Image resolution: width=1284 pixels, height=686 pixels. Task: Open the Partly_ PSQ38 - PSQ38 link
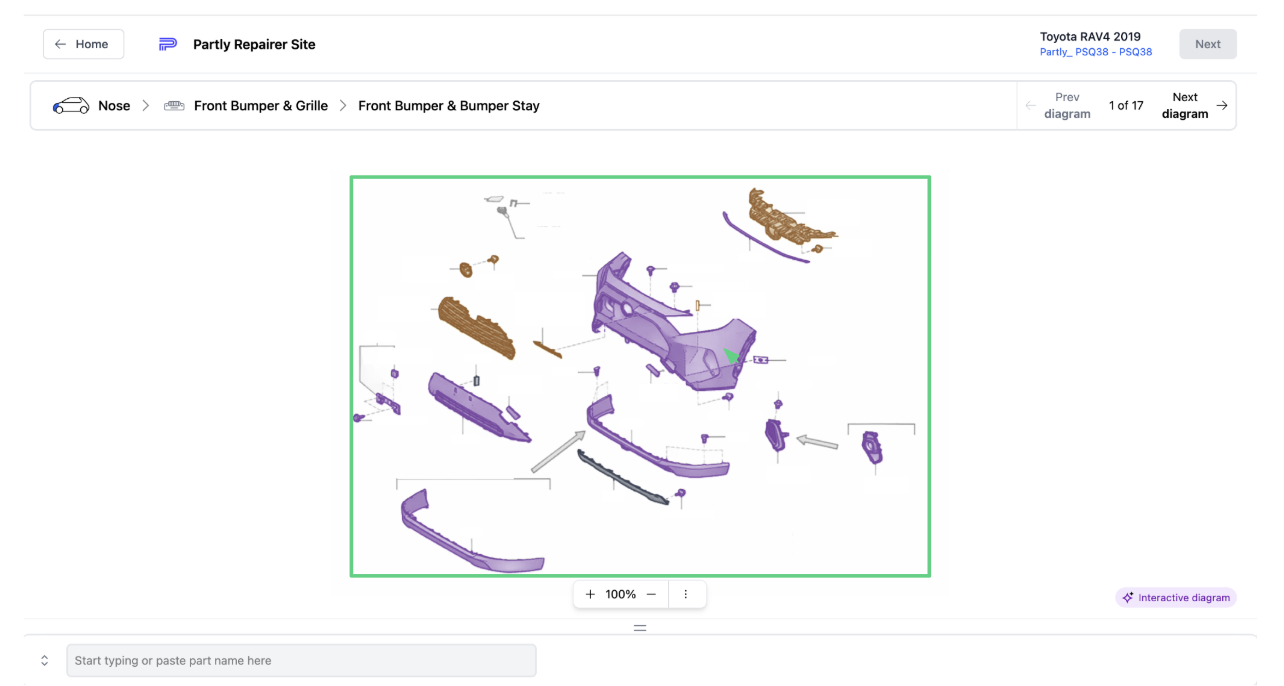tap(1095, 52)
